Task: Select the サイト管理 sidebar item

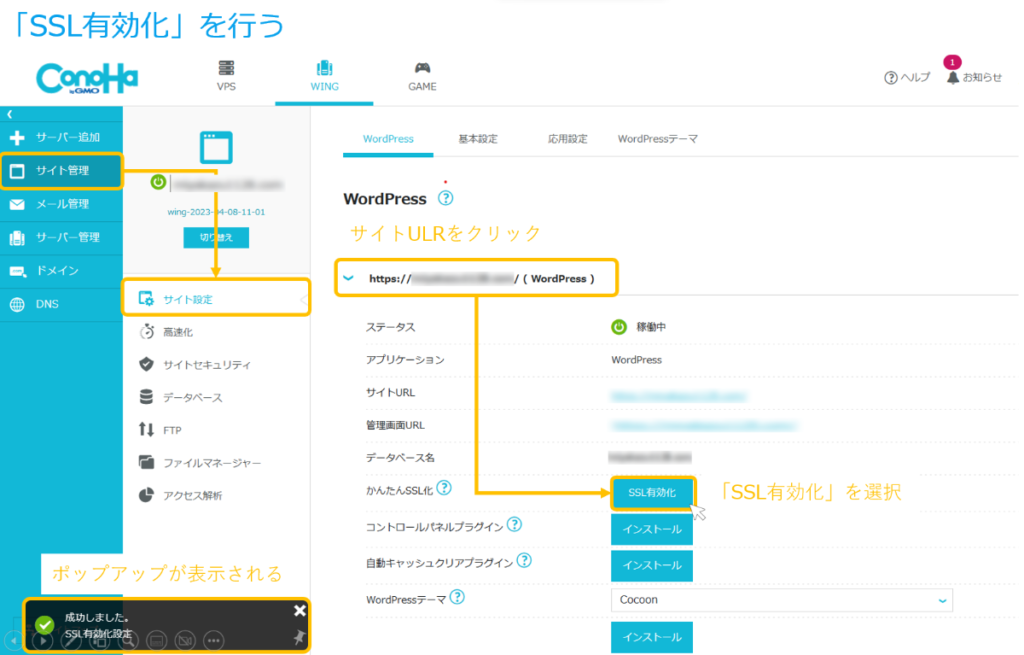Action: [61, 171]
